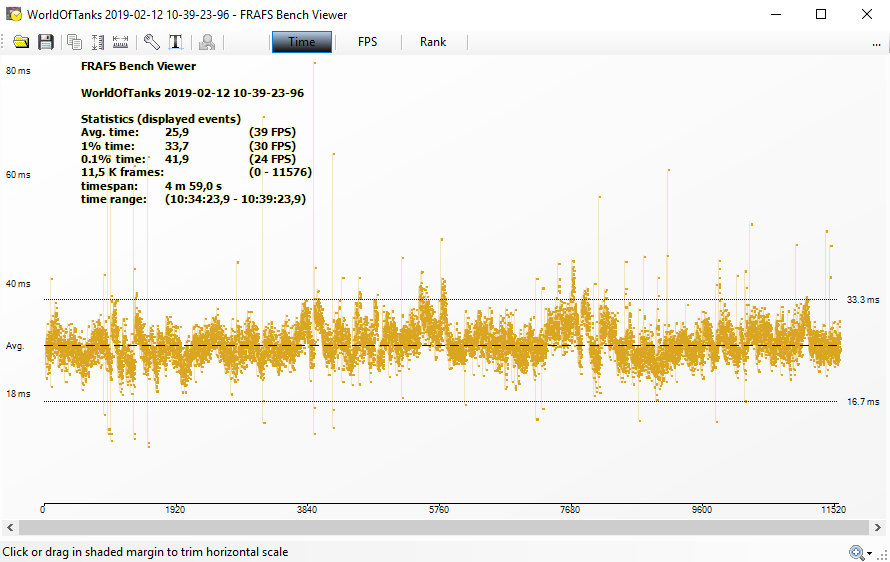Click the magnifier zoom icon in status bar
The image size is (890, 562).
click(856, 552)
